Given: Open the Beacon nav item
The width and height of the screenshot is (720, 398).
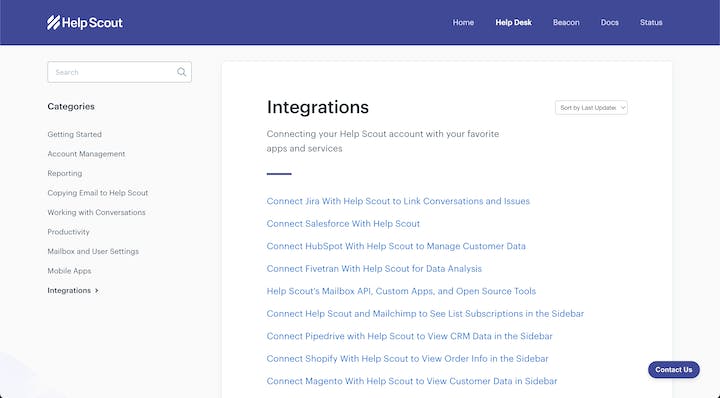Looking at the screenshot, I should pyautogui.click(x=566, y=22).
